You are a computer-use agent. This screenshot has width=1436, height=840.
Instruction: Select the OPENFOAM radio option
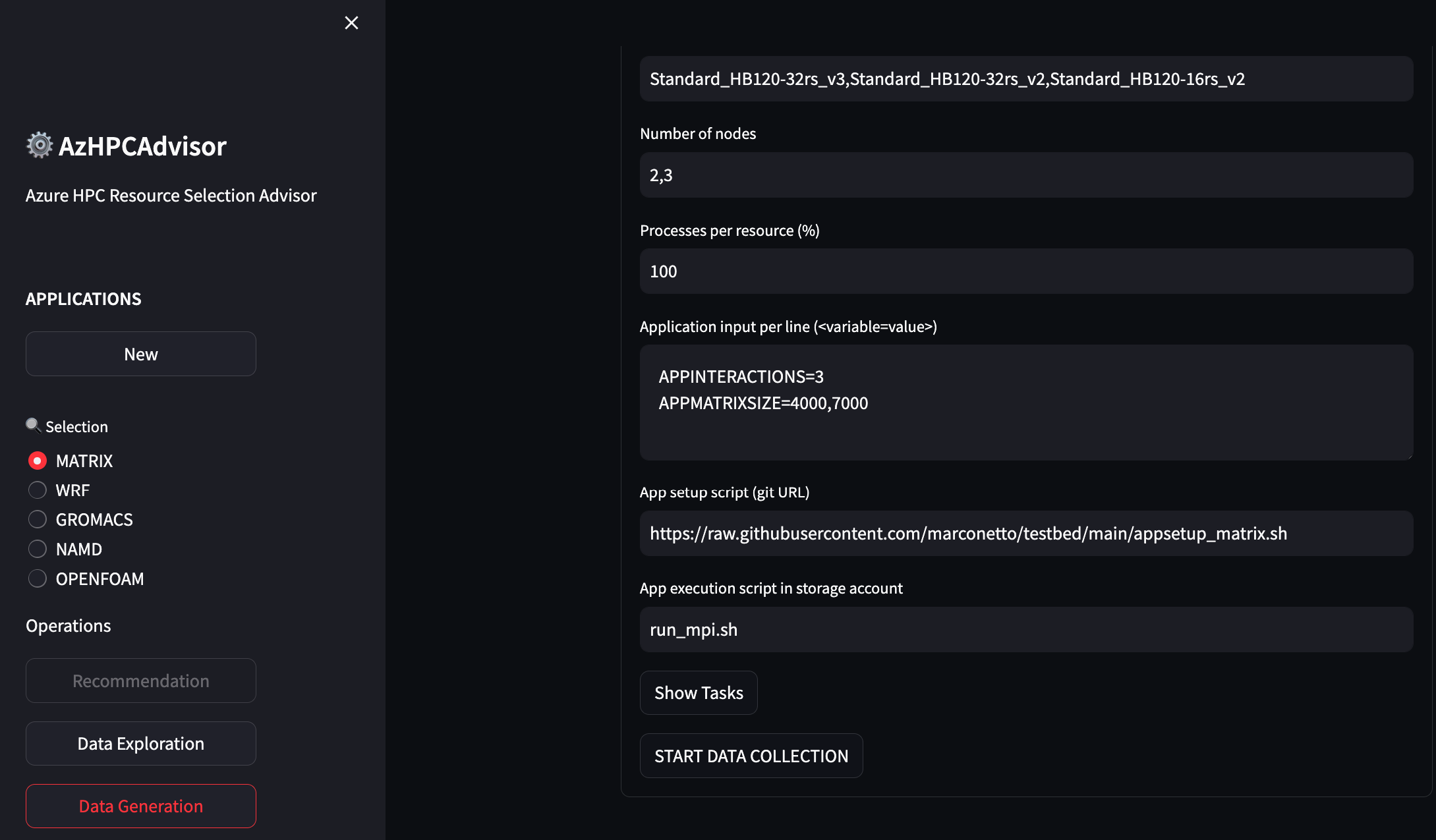point(38,578)
